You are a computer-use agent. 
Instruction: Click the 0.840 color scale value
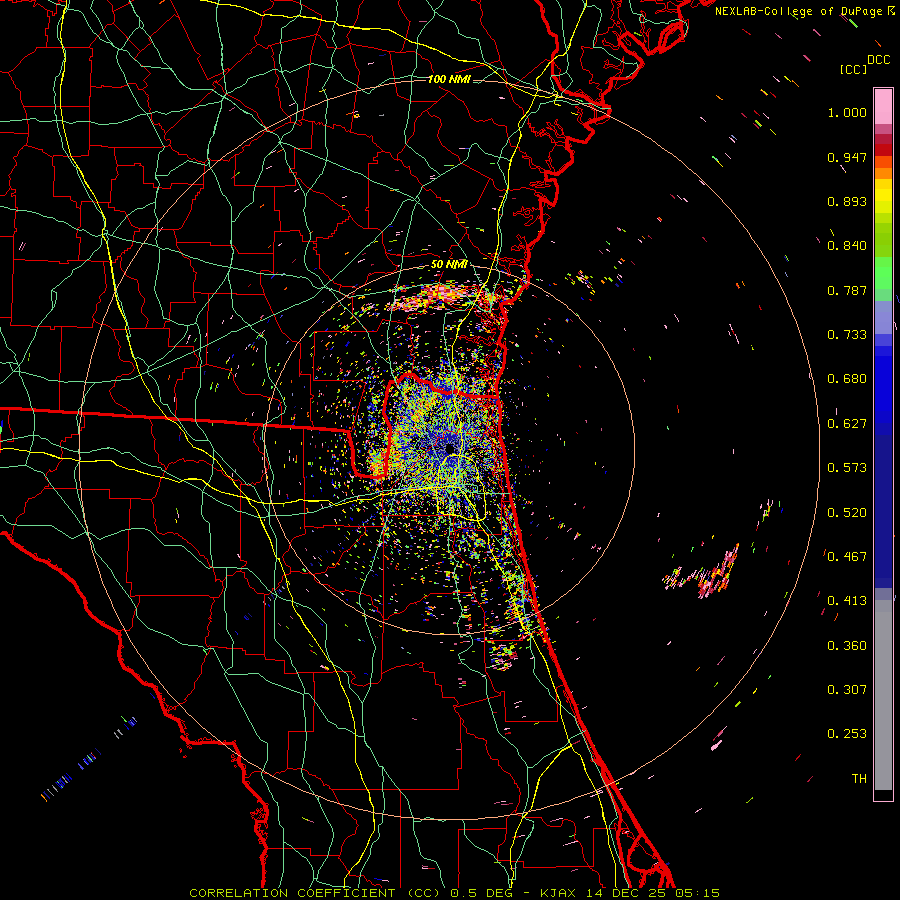pos(847,246)
